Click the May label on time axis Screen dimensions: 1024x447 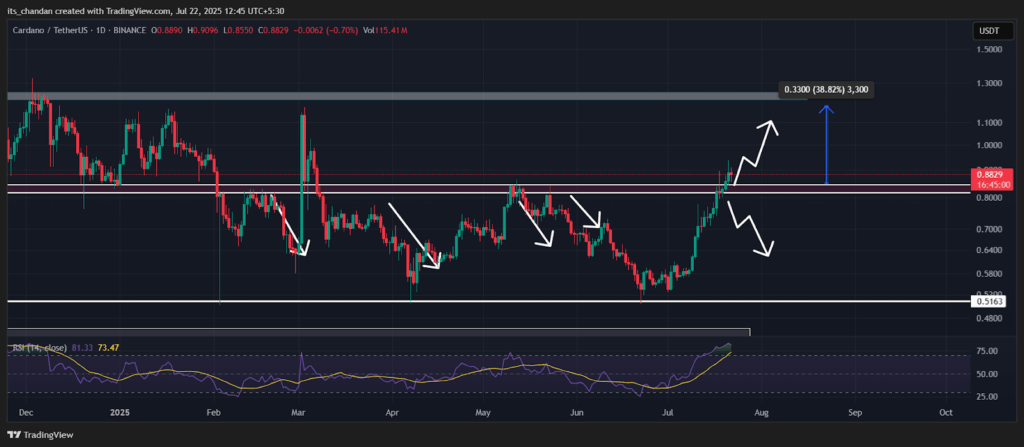[483, 413]
